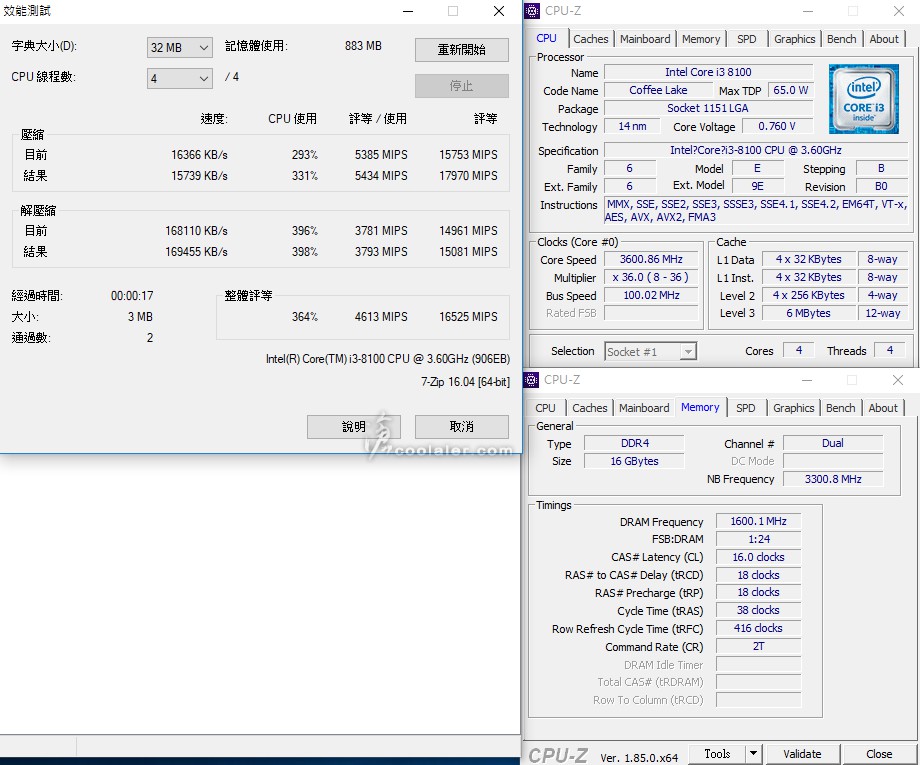Image resolution: width=920 pixels, height=765 pixels.
Task: Close the 效能測試 benchmark window
Action: 499,11
